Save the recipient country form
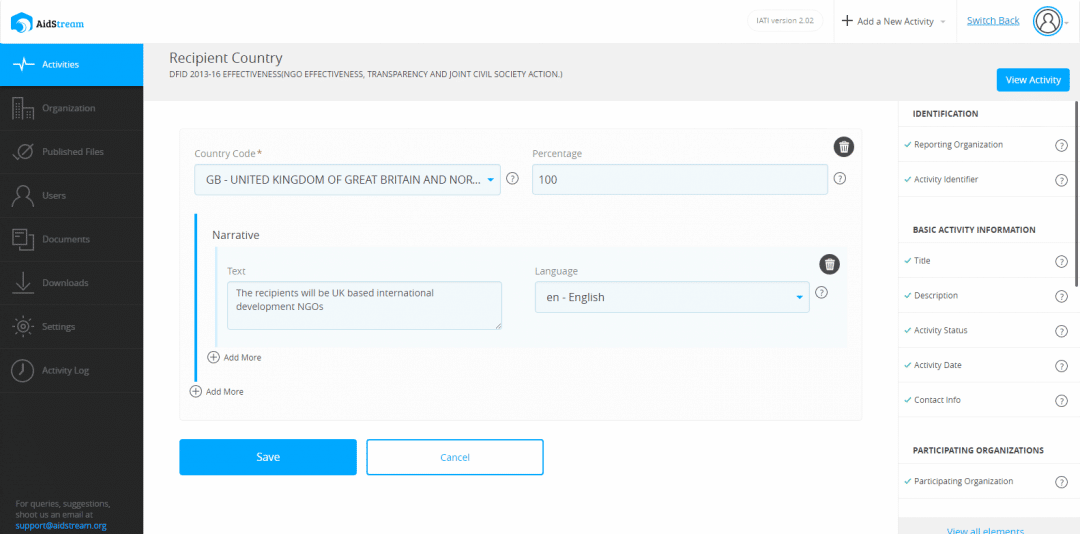This screenshot has height=534, width=1080. (268, 457)
